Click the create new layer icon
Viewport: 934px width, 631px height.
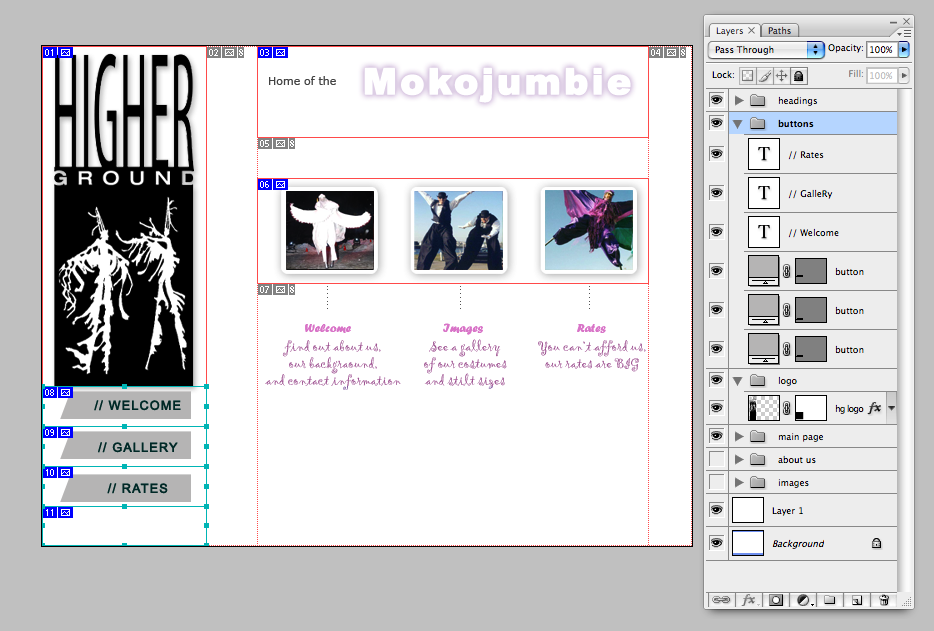pyautogui.click(x=856, y=600)
